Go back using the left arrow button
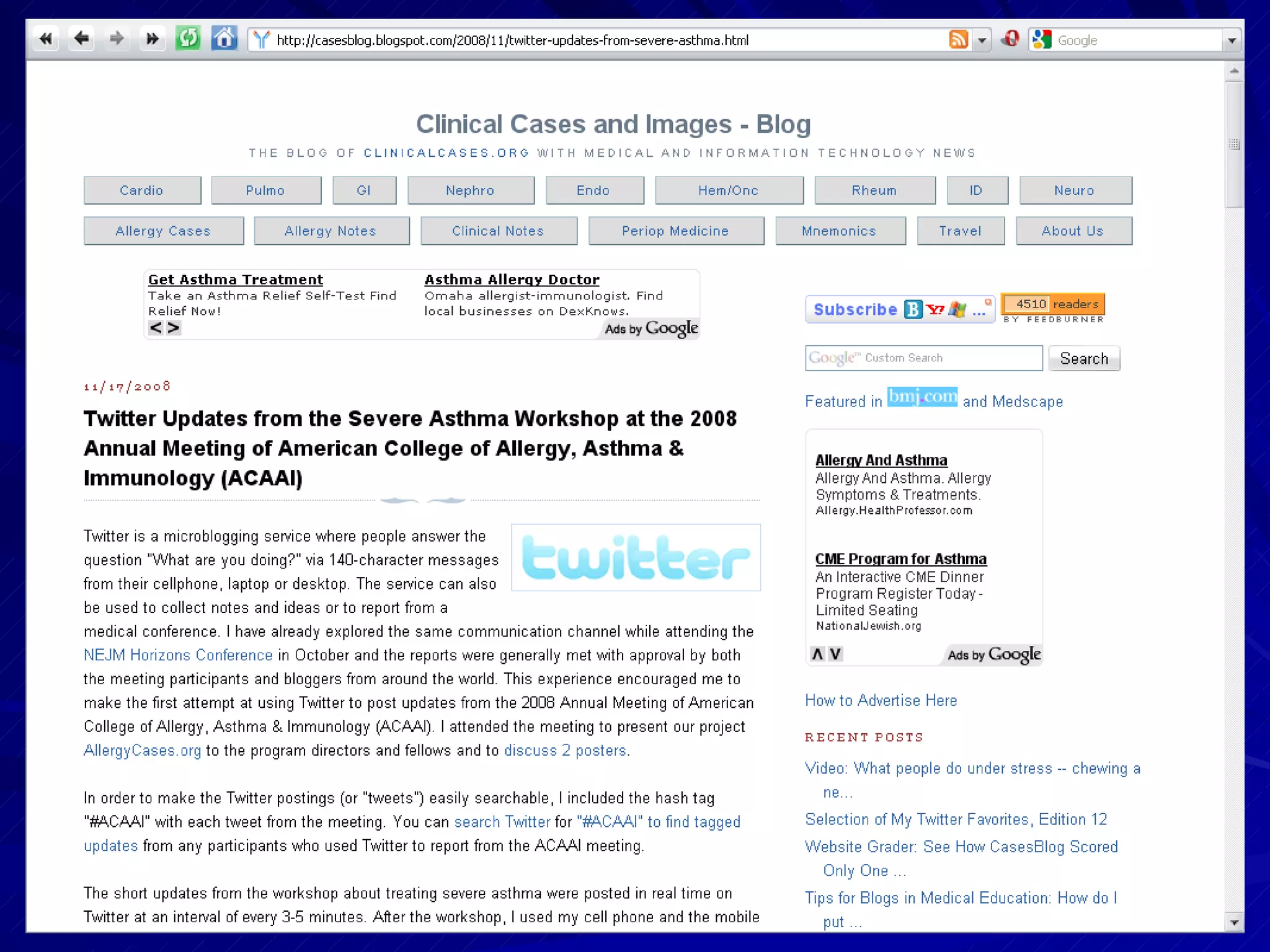 click(x=81, y=39)
